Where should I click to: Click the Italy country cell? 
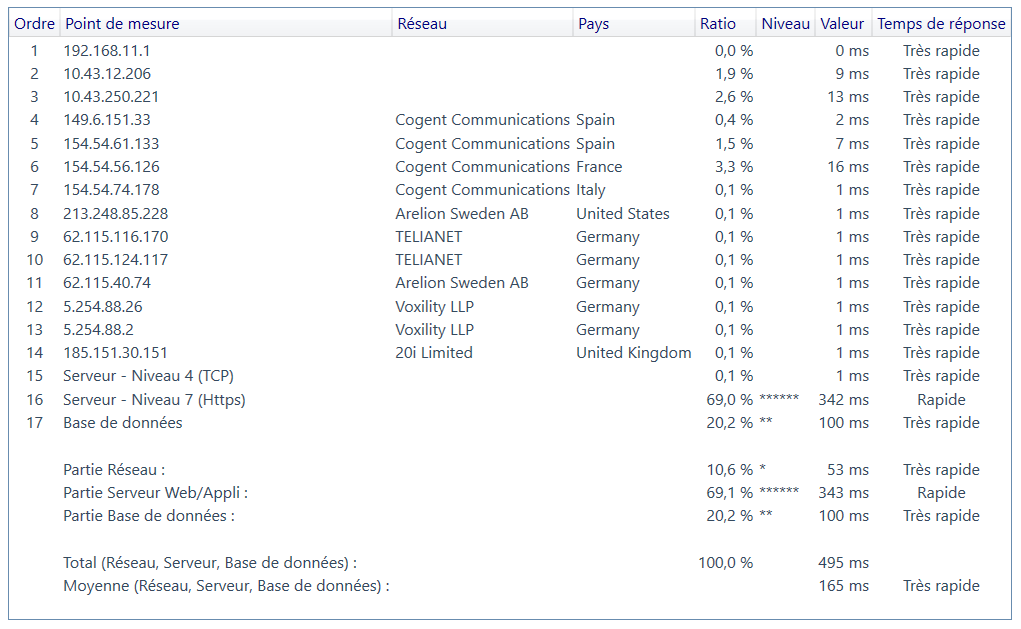(591, 190)
